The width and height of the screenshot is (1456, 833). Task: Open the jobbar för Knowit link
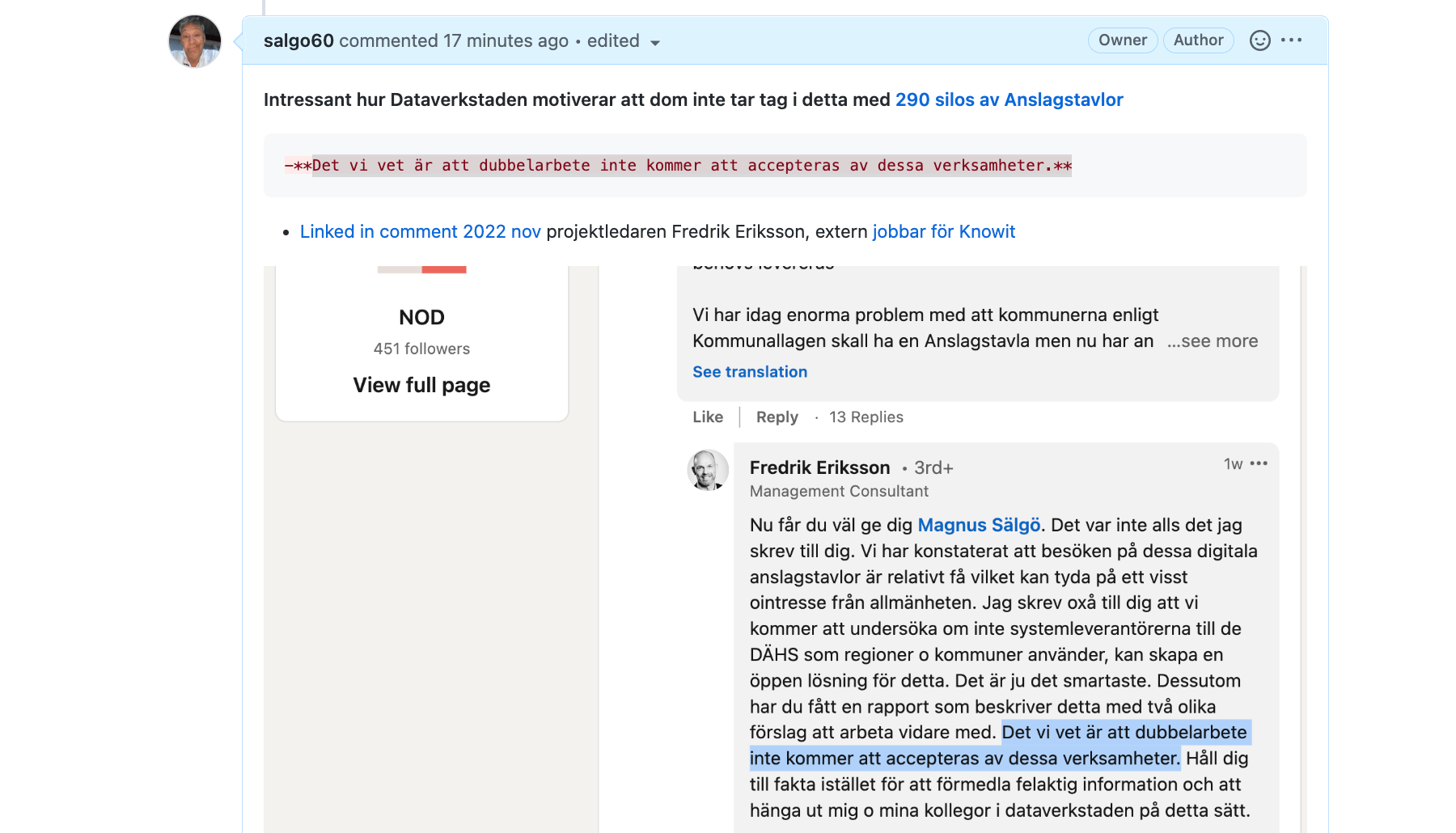pos(943,231)
